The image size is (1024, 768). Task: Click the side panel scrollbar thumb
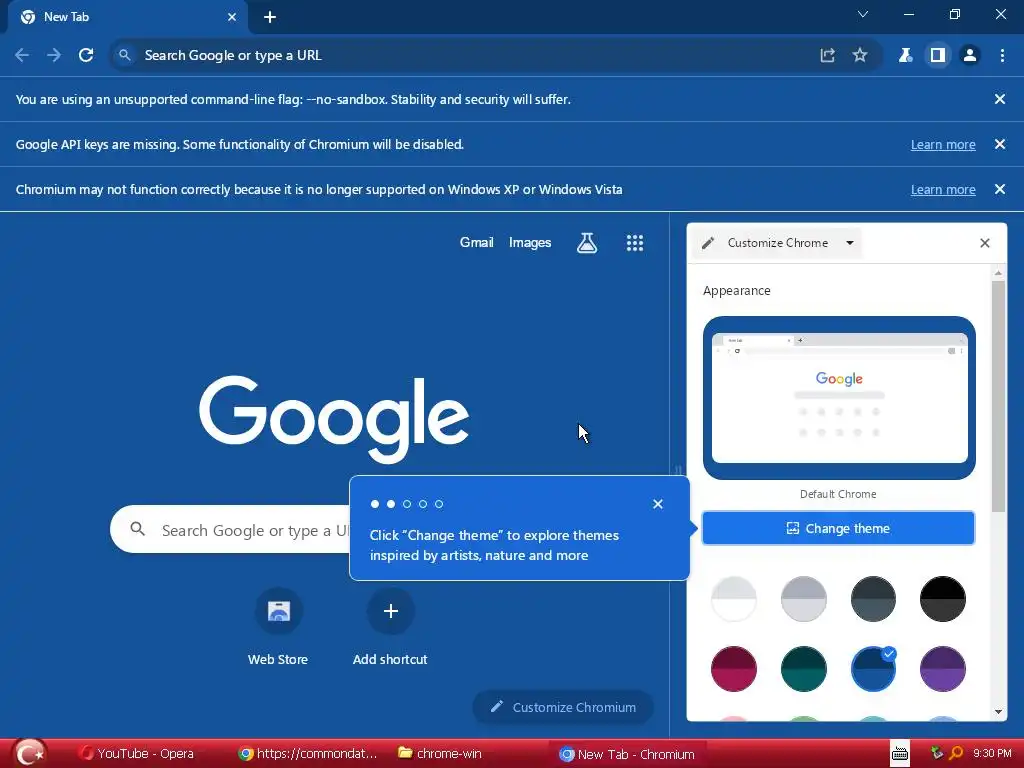999,396
